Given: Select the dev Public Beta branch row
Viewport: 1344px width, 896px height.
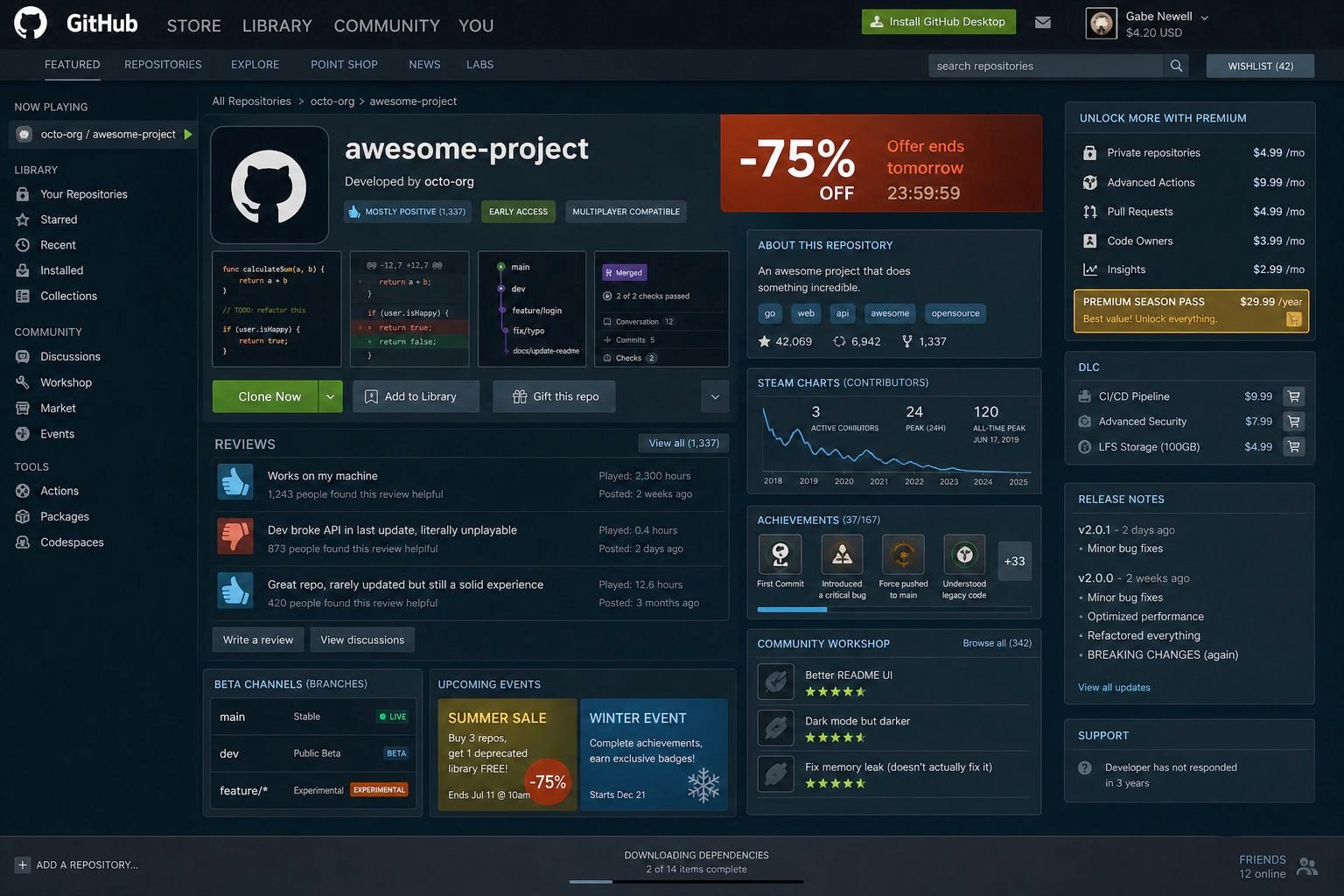Looking at the screenshot, I should coord(312,753).
